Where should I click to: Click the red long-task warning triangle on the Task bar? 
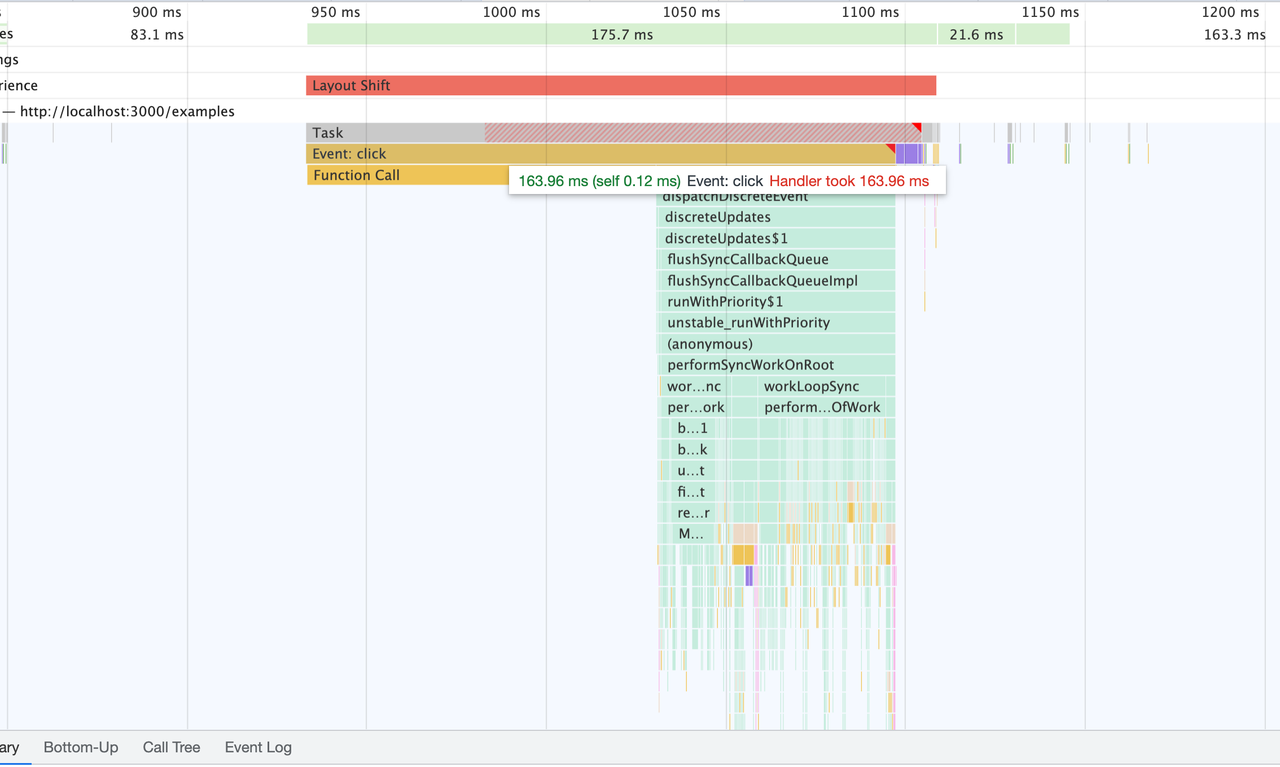916,128
